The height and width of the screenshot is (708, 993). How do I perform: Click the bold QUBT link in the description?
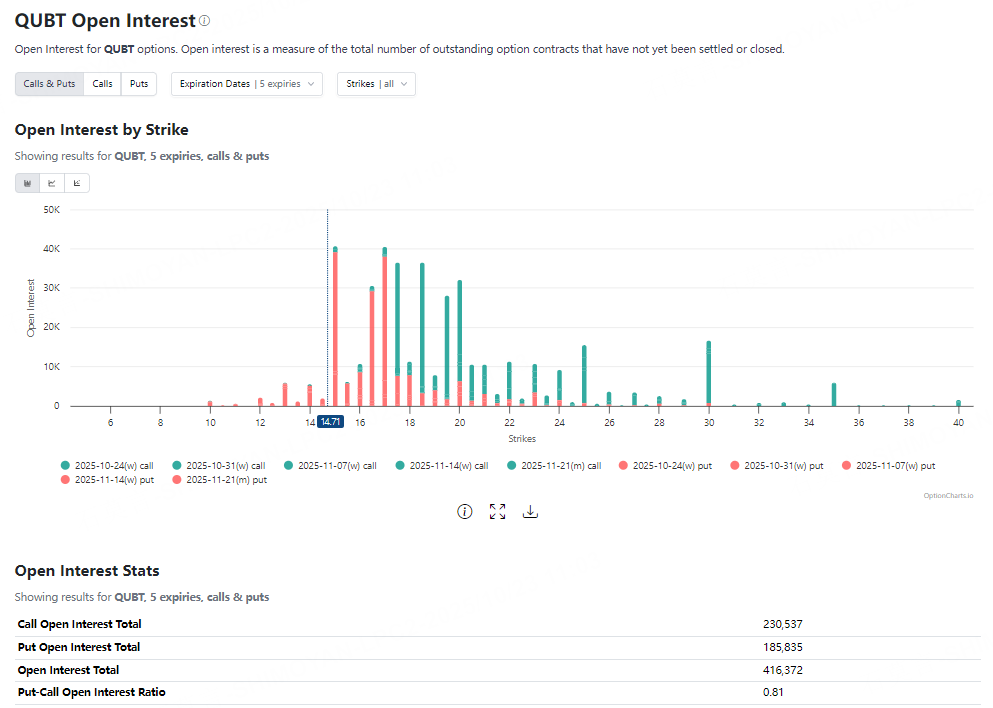pos(118,48)
